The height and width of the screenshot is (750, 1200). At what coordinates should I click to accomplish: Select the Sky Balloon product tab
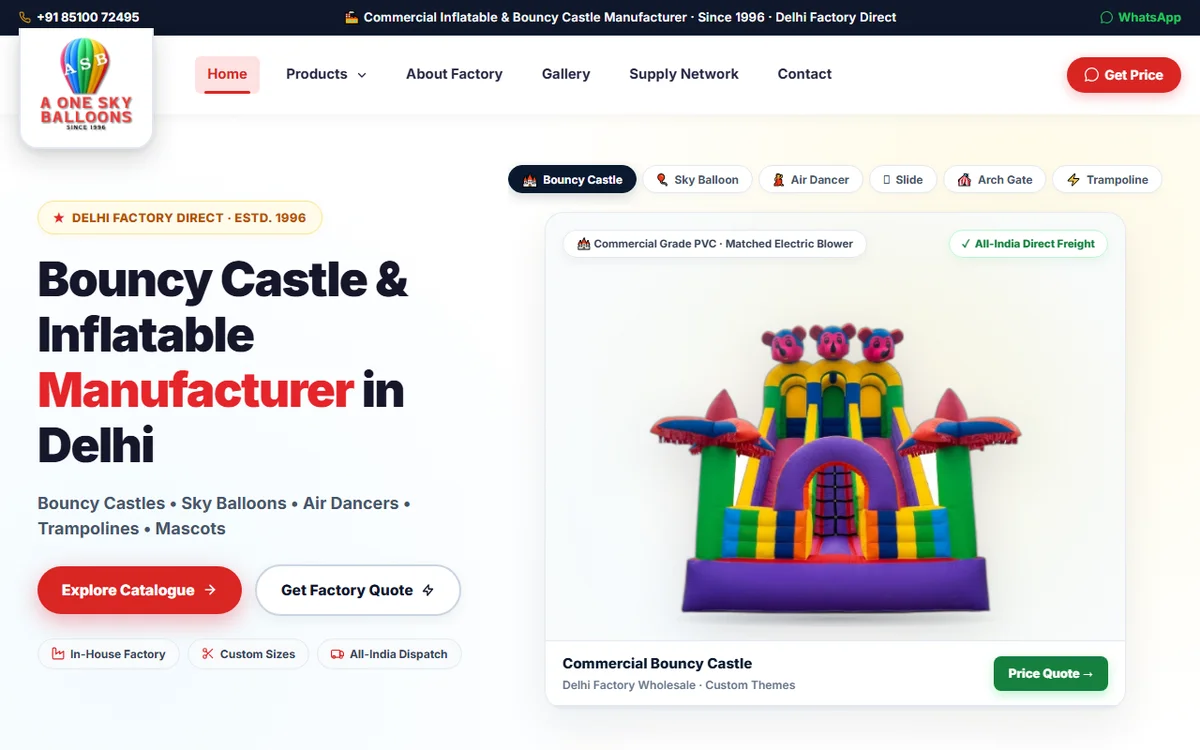tap(698, 180)
